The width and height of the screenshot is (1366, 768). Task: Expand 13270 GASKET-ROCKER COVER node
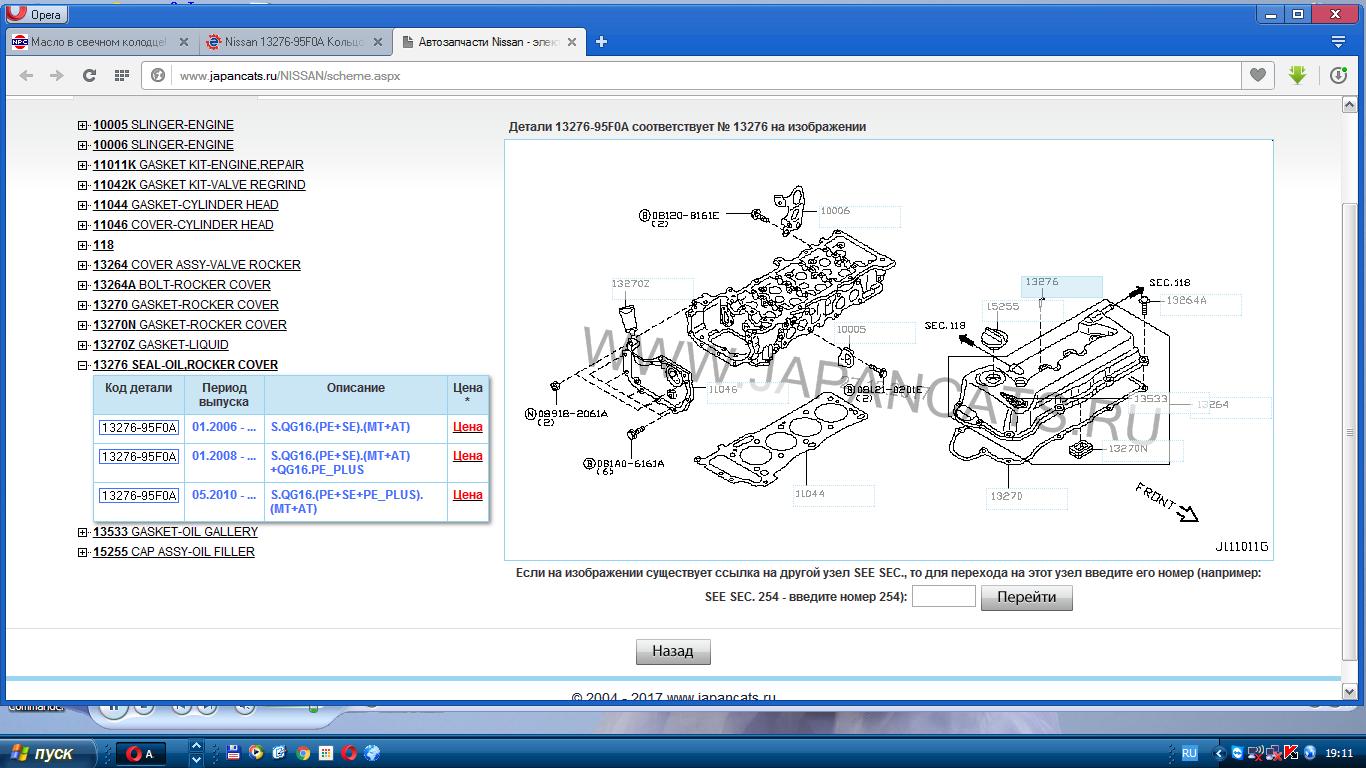point(83,305)
